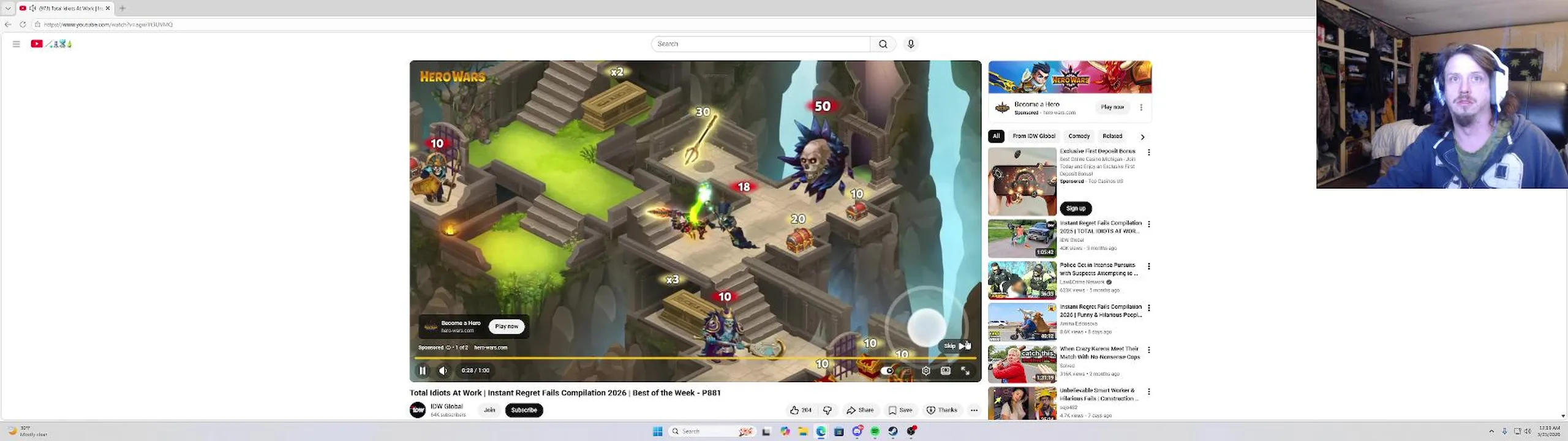Click the Windows taskbar search box
Image resolution: width=1568 pixels, height=441 pixels.
(x=712, y=431)
